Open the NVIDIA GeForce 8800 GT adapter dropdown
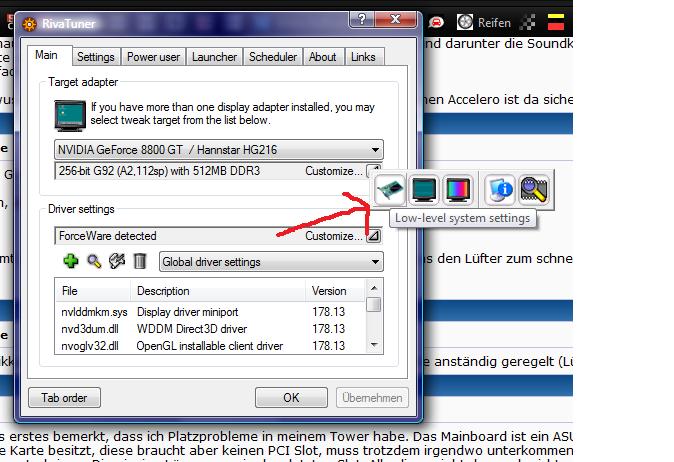This screenshot has width=674, height=462. pyautogui.click(x=219, y=150)
